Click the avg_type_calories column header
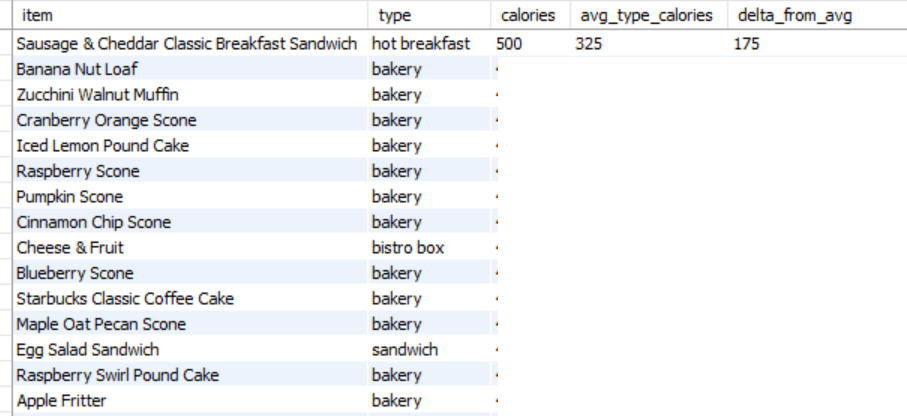Viewport: 907px width, 416px height. (x=647, y=16)
